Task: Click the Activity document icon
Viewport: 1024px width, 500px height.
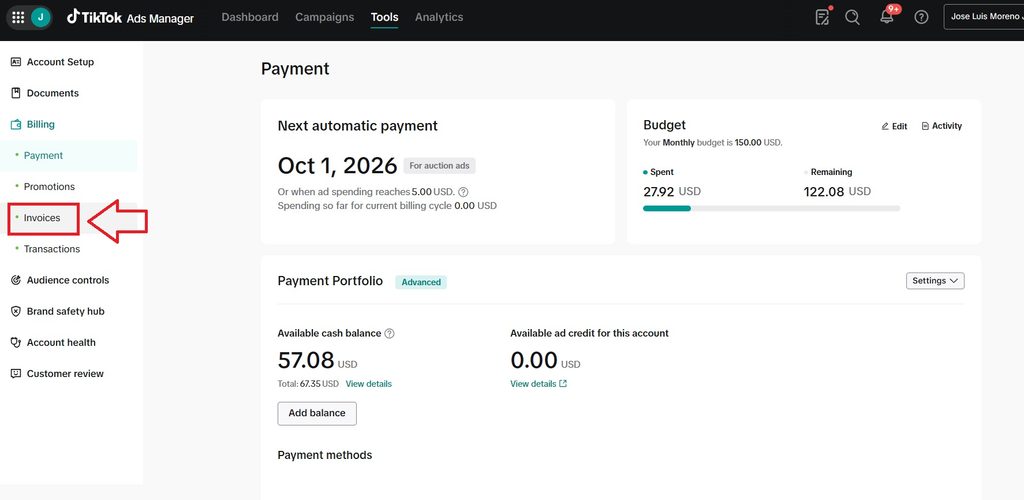Action: point(925,126)
